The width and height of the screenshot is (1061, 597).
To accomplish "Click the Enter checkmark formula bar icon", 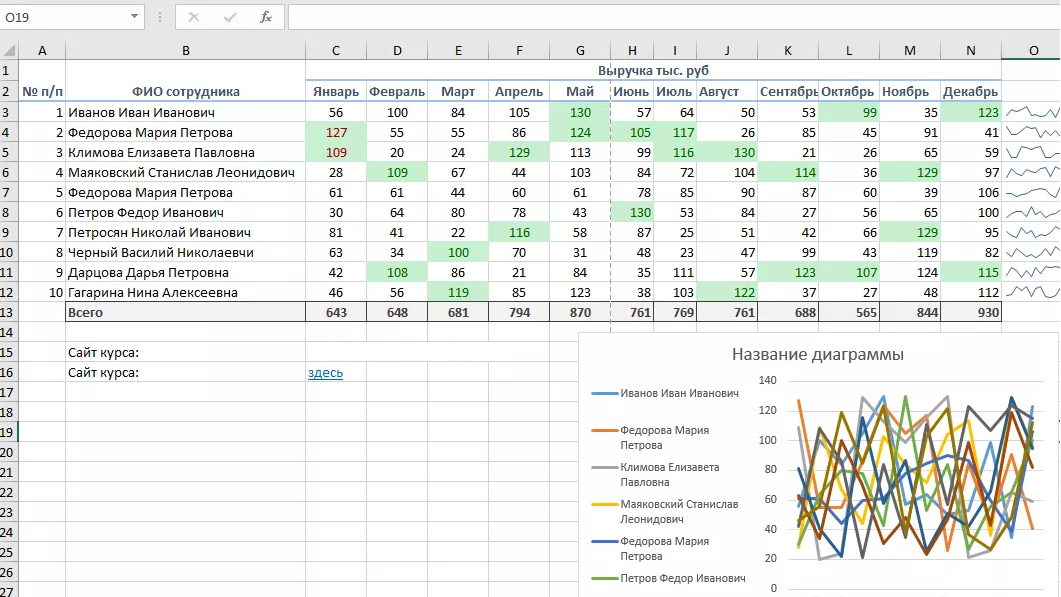I will pyautogui.click(x=230, y=17).
